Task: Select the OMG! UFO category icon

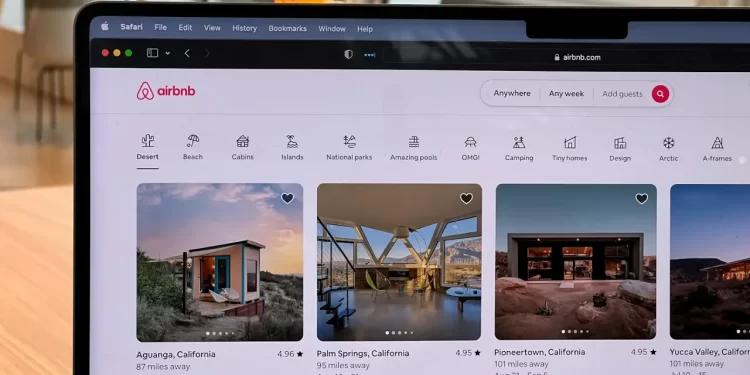Action: (x=470, y=142)
